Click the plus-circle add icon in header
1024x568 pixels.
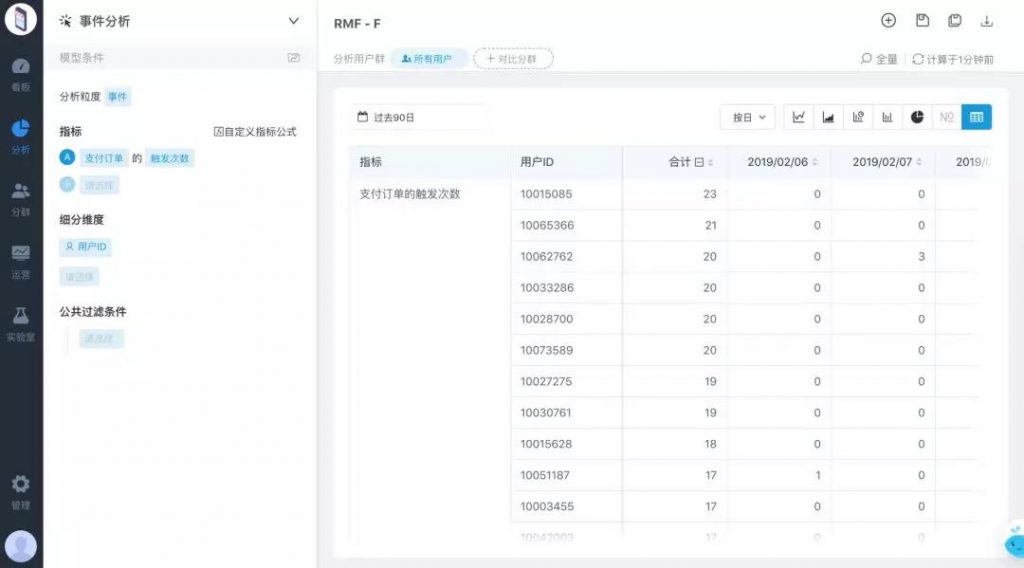click(888, 21)
